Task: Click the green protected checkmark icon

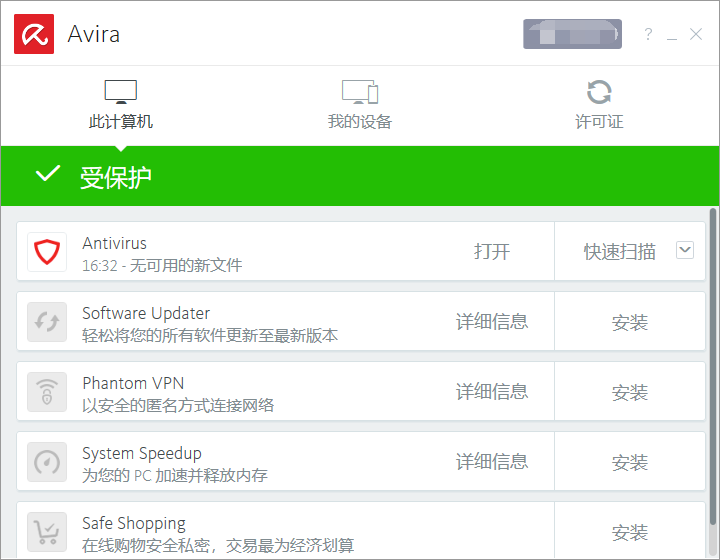Action: 47,175
